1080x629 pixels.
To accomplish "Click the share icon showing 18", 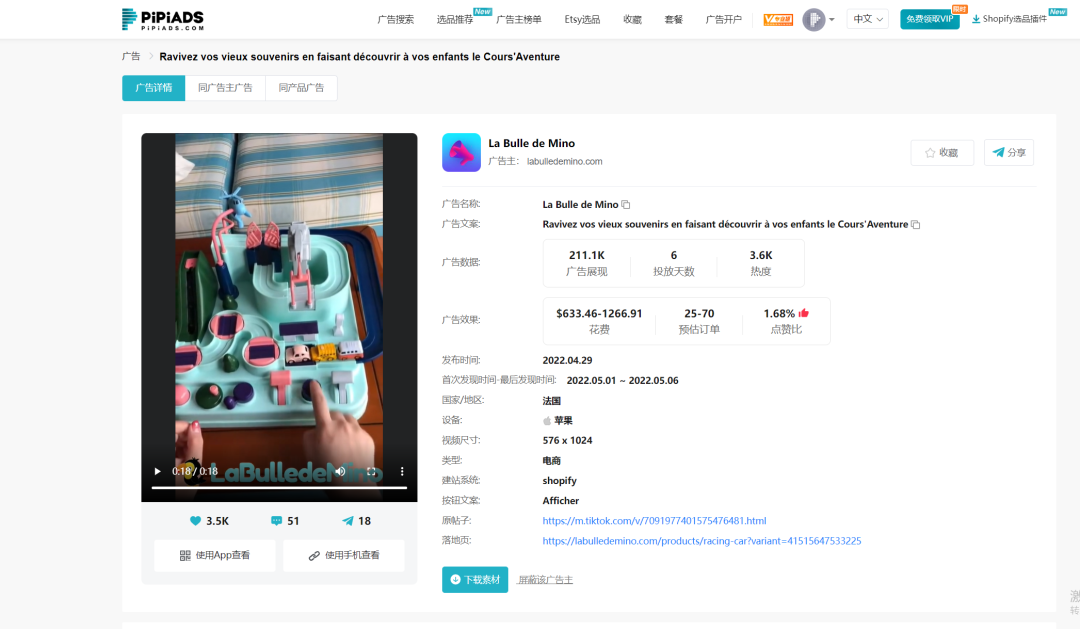I will tap(348, 521).
